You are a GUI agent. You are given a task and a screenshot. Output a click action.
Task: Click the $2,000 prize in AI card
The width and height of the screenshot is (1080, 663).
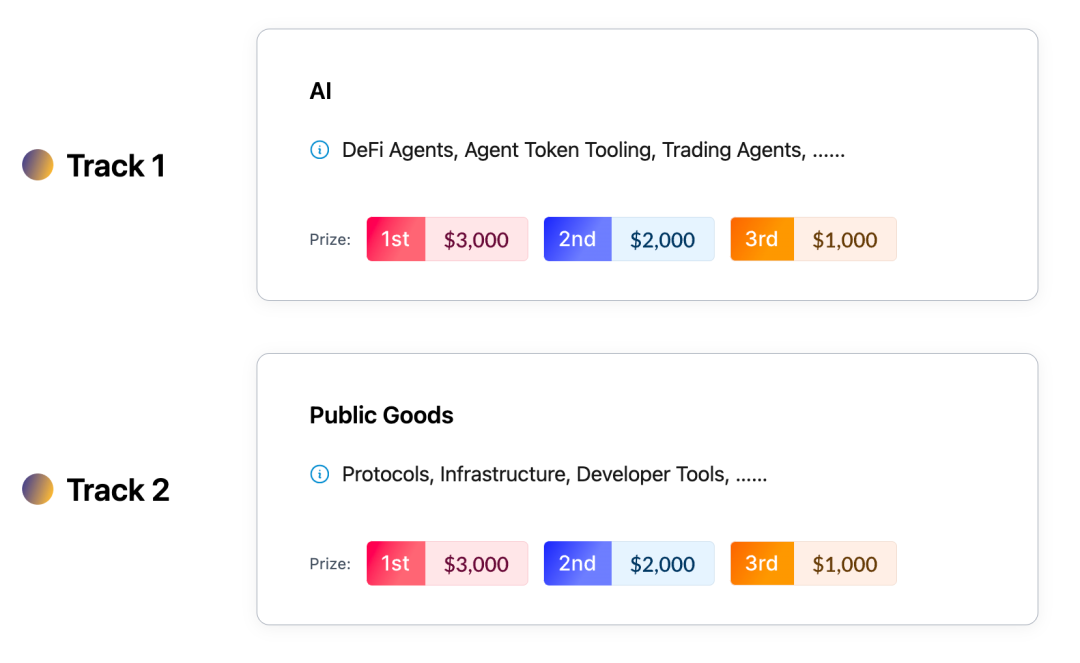tap(662, 240)
